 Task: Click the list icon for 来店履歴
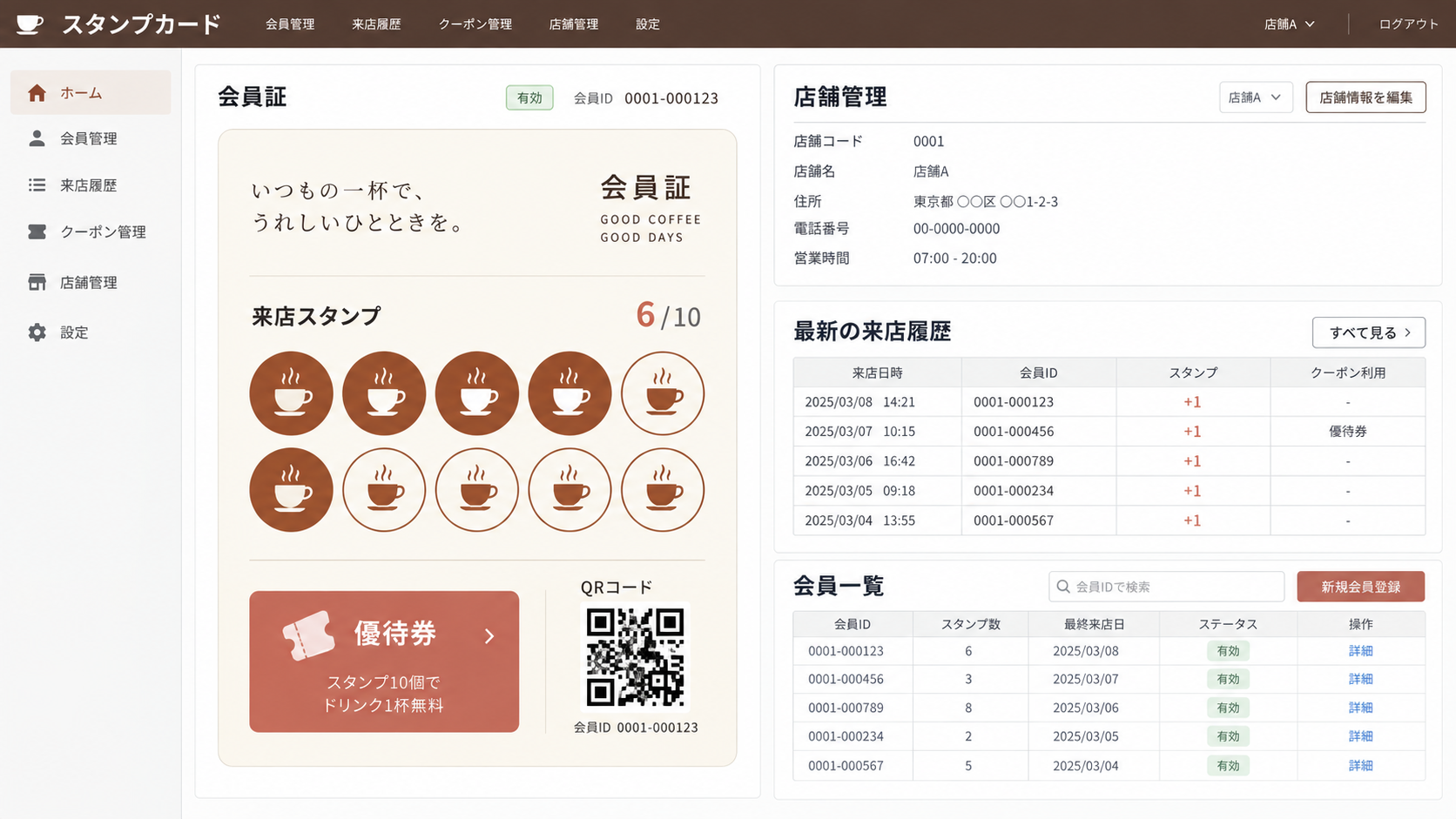click(x=37, y=185)
